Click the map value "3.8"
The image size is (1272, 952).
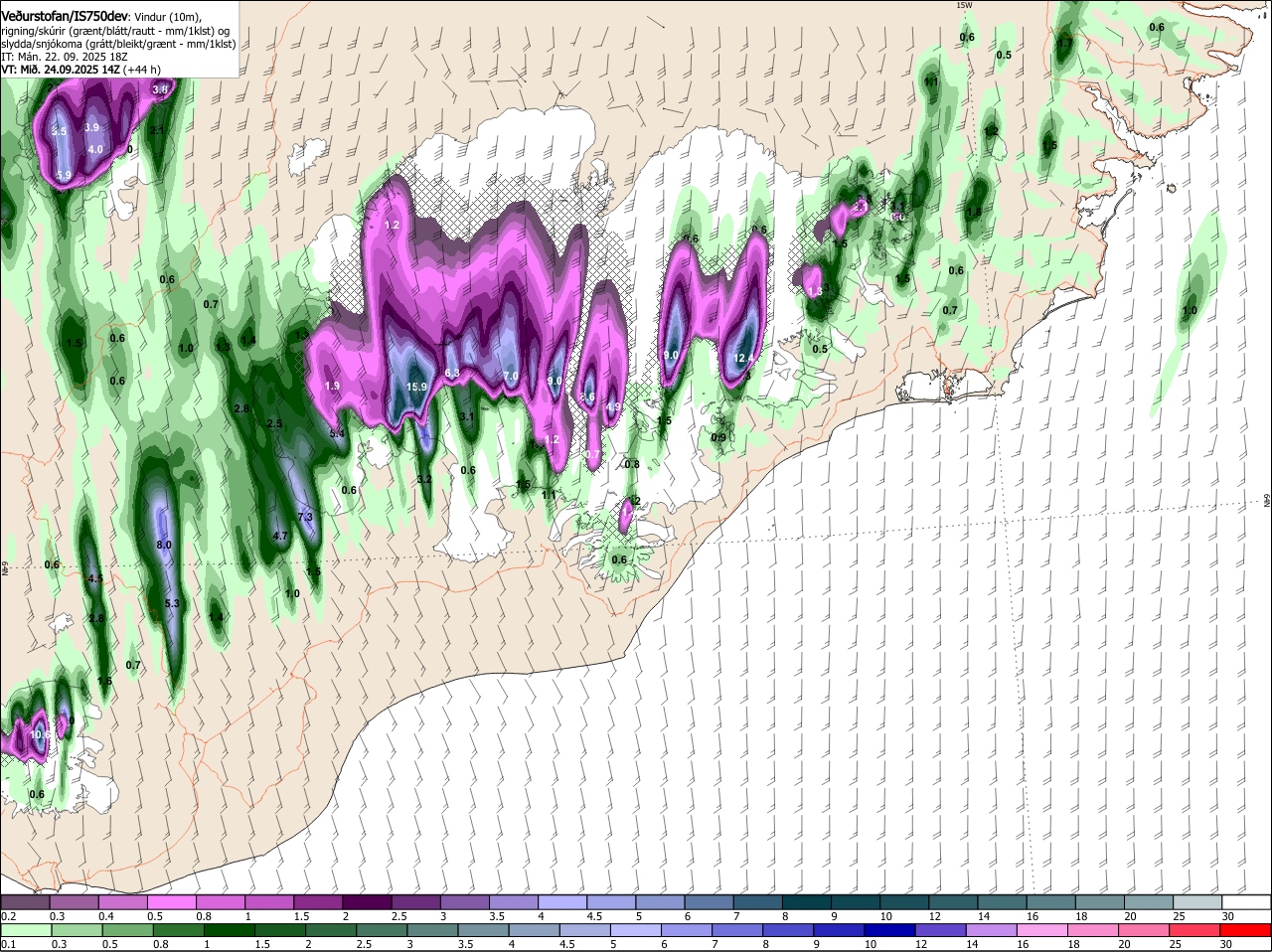coord(159,89)
